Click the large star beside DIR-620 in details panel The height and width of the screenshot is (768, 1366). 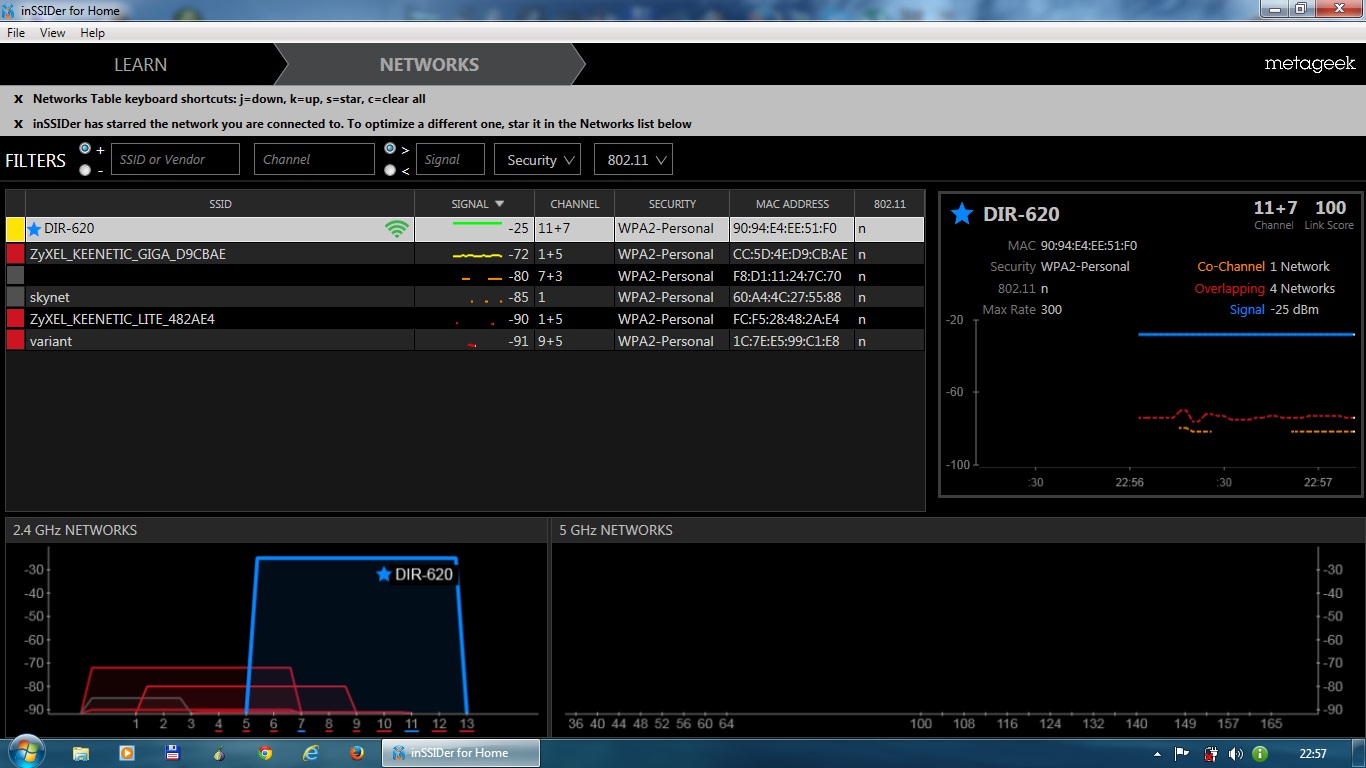[962, 213]
